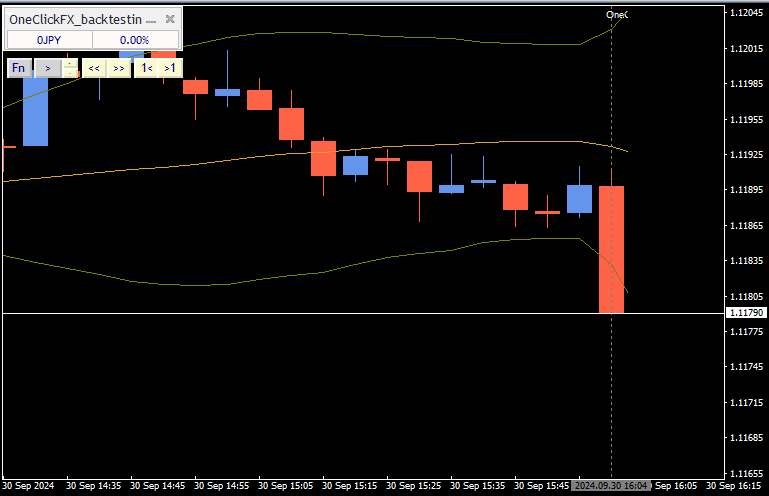Minimize the OneClickFX_backtesting panel
The width and height of the screenshot is (769, 496).
coord(152,19)
